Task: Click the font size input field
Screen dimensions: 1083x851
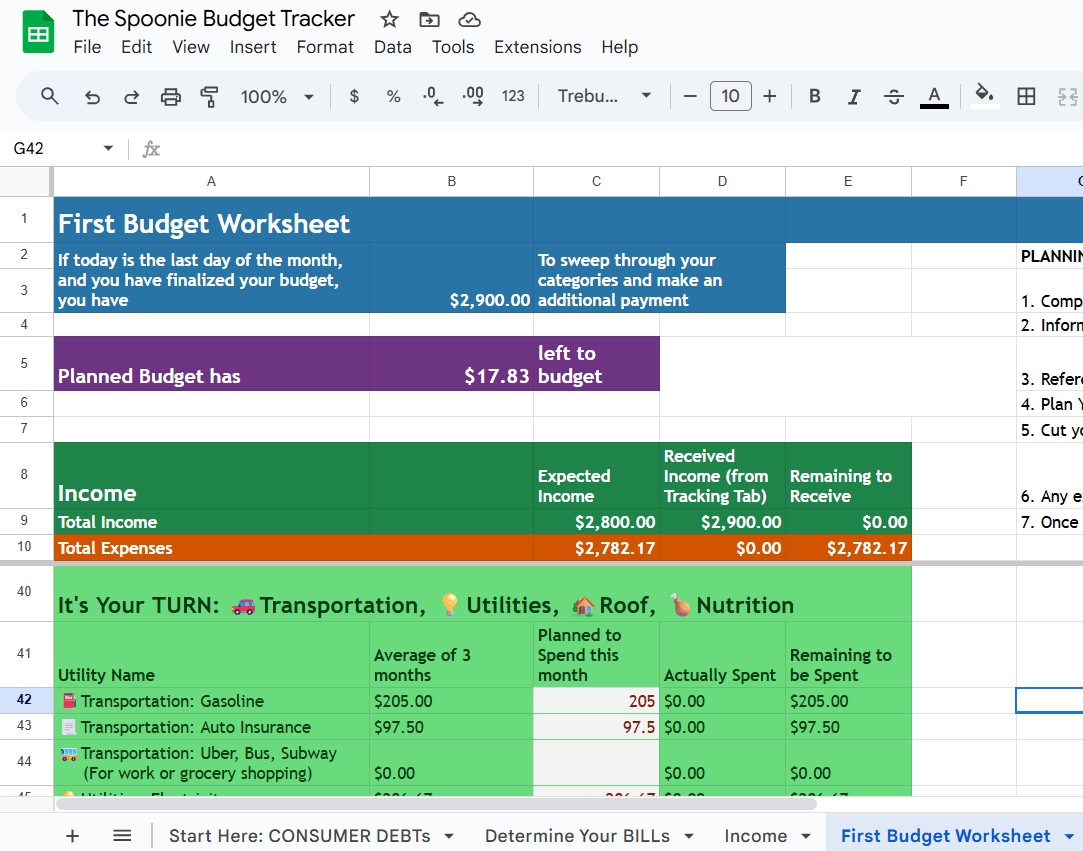Action: pyautogui.click(x=730, y=96)
